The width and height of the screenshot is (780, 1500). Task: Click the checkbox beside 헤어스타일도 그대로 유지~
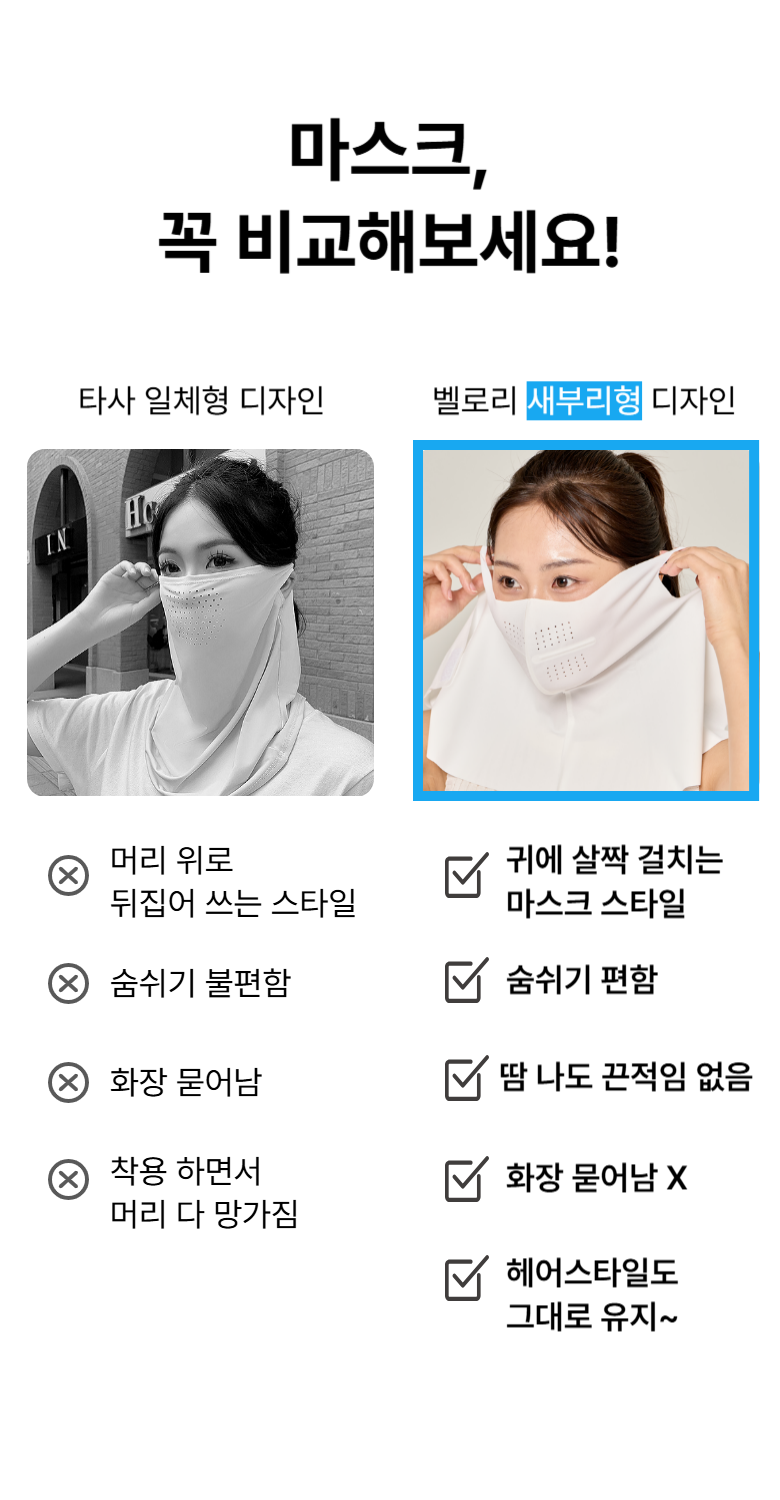pyautogui.click(x=466, y=1278)
